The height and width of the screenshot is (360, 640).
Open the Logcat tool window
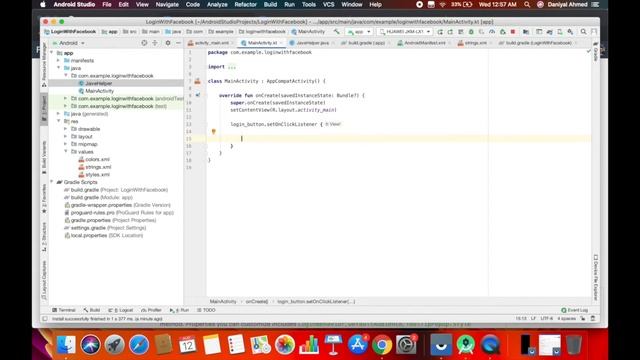tap(121, 310)
